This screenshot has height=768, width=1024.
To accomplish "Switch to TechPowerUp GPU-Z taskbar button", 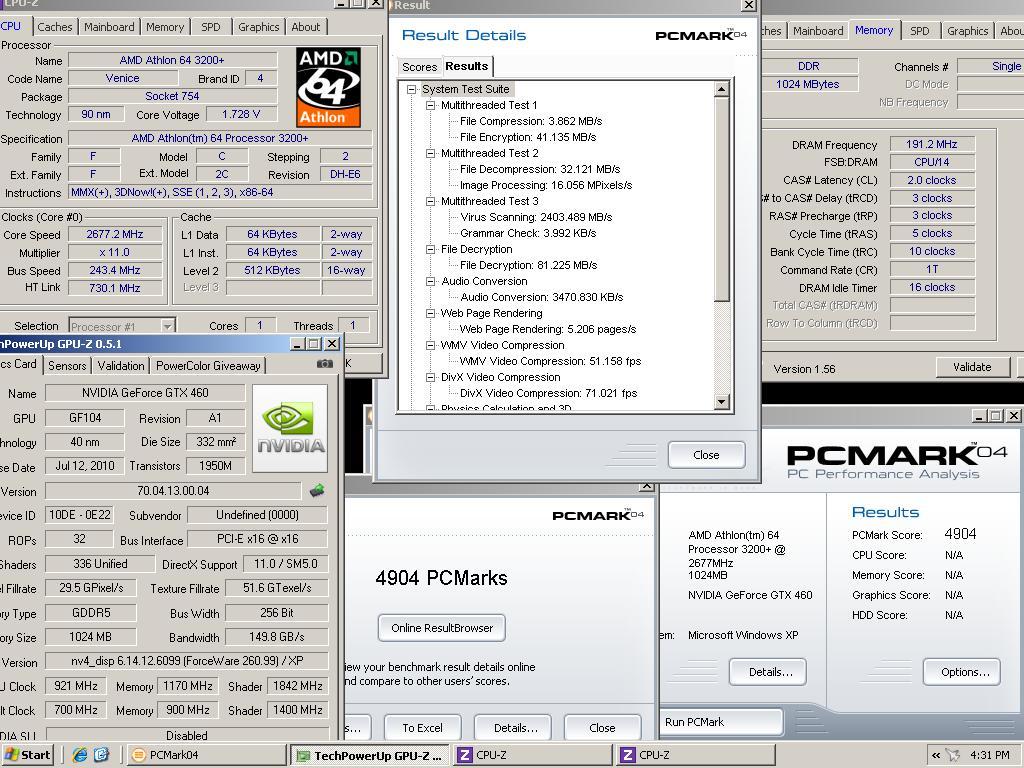I will 370,756.
